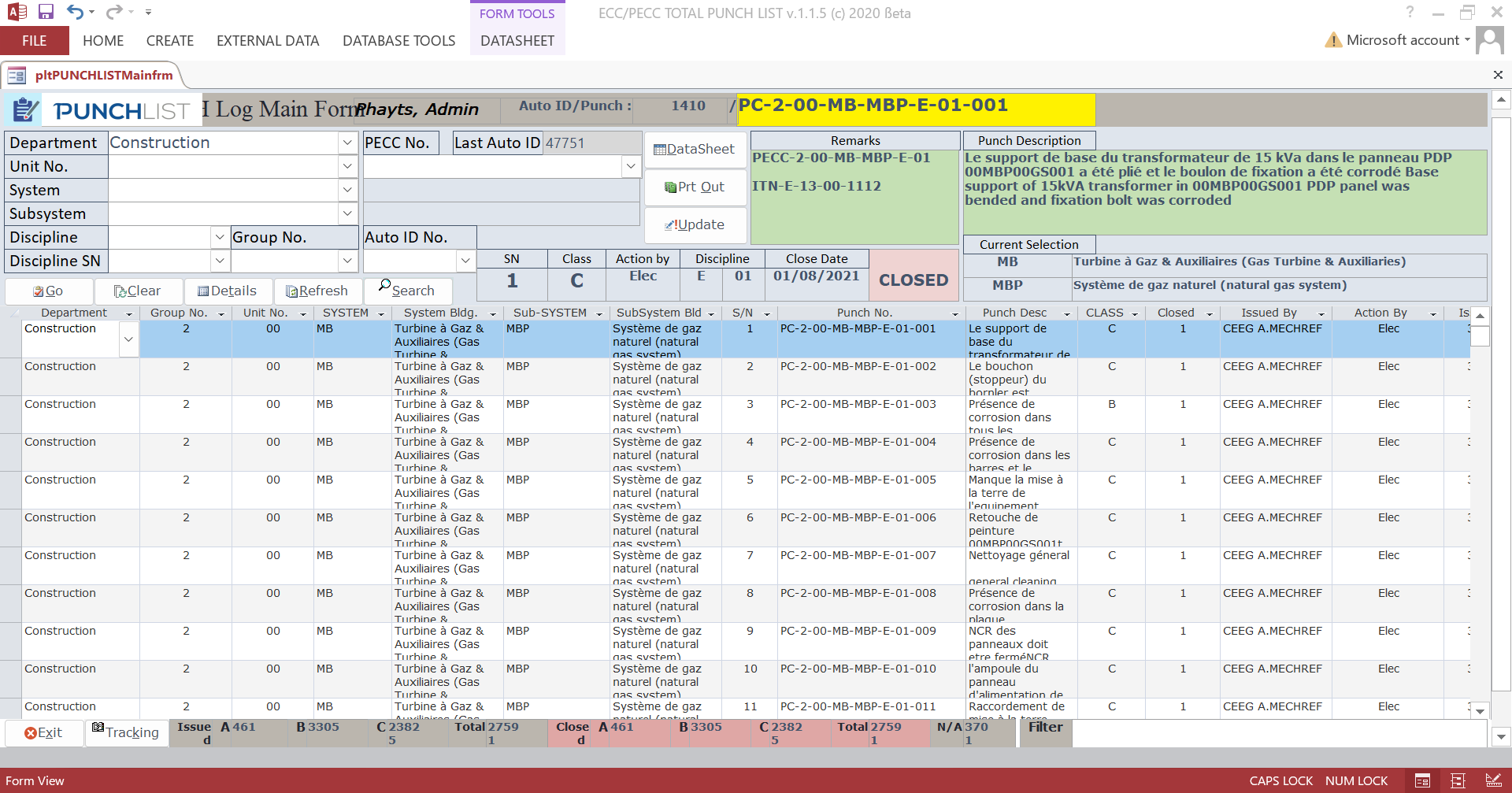Image resolution: width=1512 pixels, height=793 pixels.
Task: Switch to the EXTERNAL DATA tab
Action: (x=268, y=41)
